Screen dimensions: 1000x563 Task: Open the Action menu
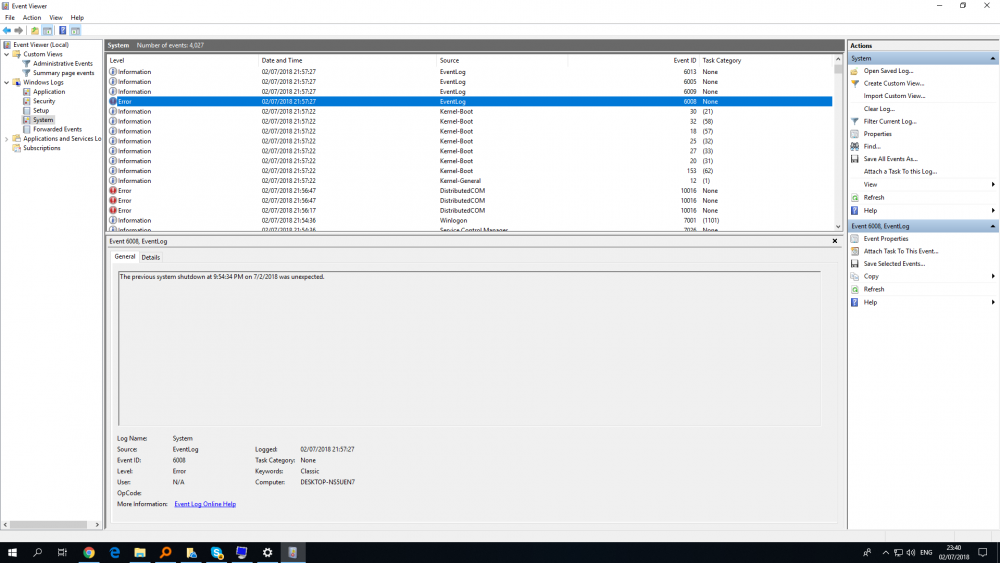click(32, 18)
